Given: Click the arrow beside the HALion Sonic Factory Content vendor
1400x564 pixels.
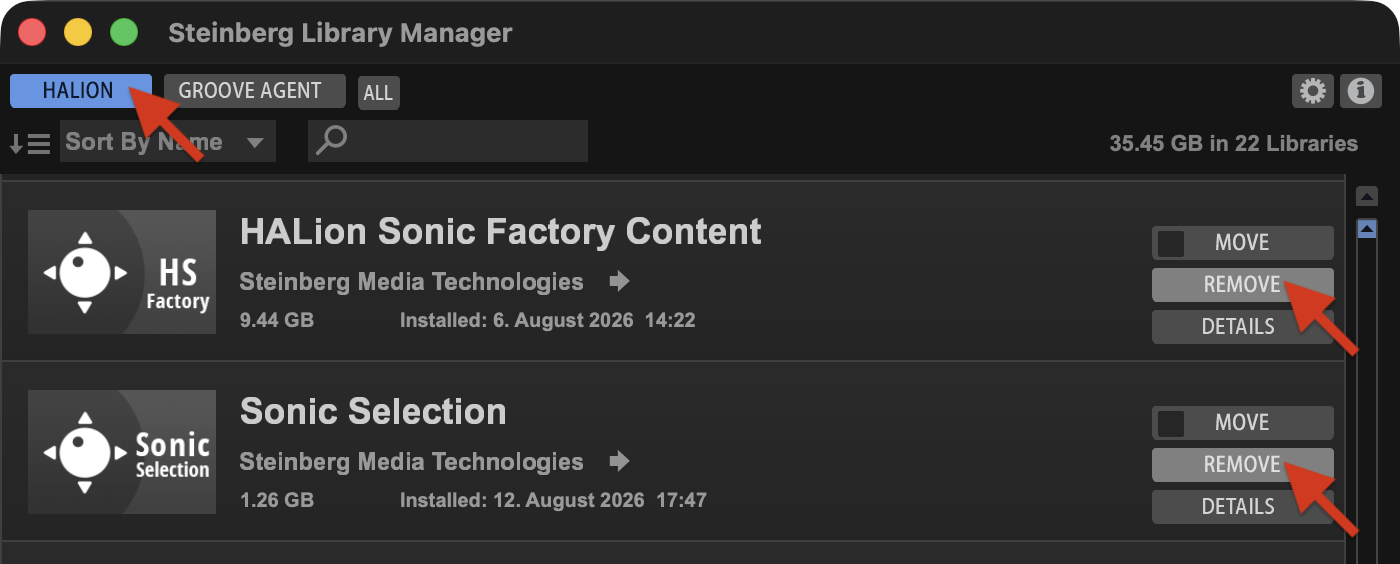Looking at the screenshot, I should [x=620, y=281].
